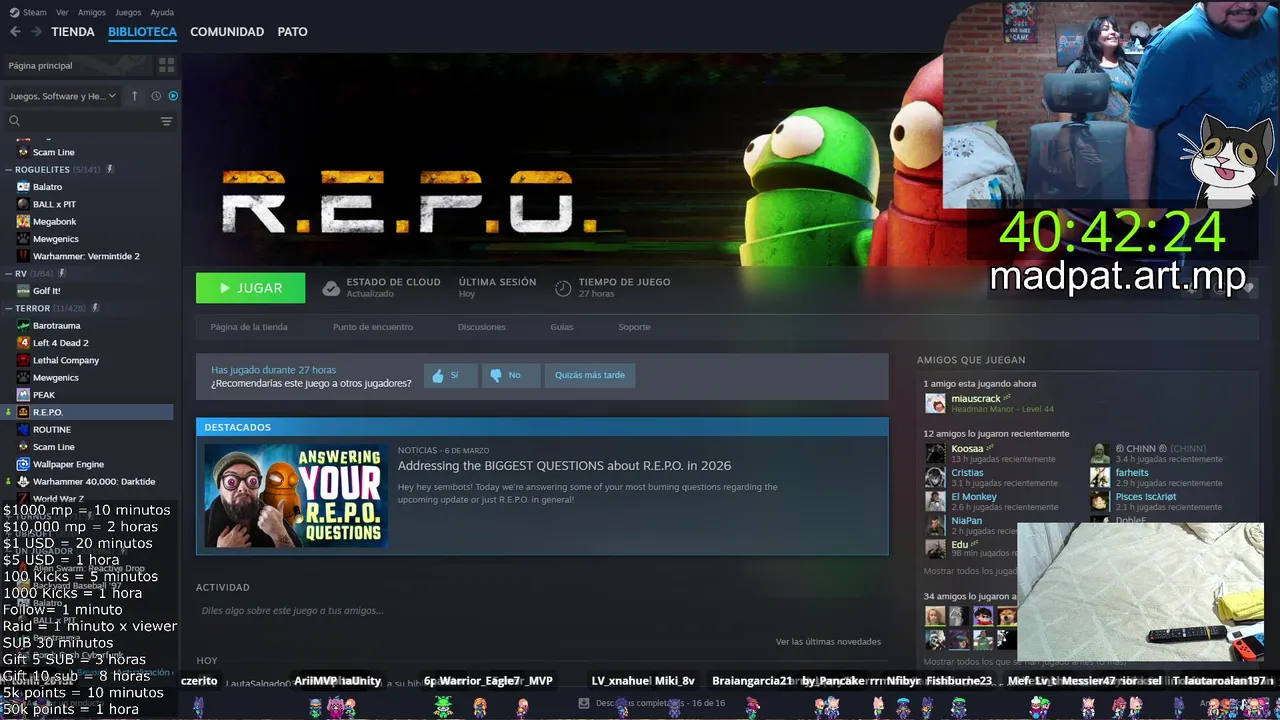Open CHINN friend avatar
The image size is (1280, 720).
[1099, 453]
